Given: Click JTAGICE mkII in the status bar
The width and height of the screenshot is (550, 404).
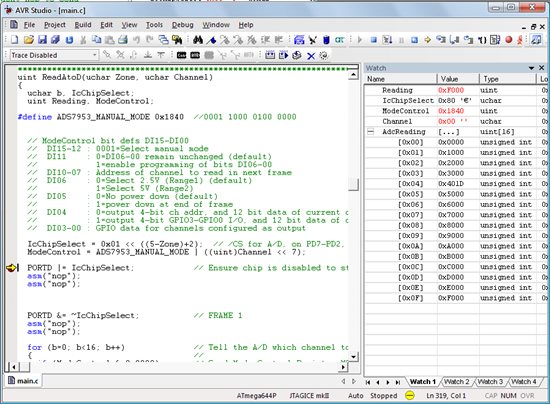Looking at the screenshot, I should (309, 396).
